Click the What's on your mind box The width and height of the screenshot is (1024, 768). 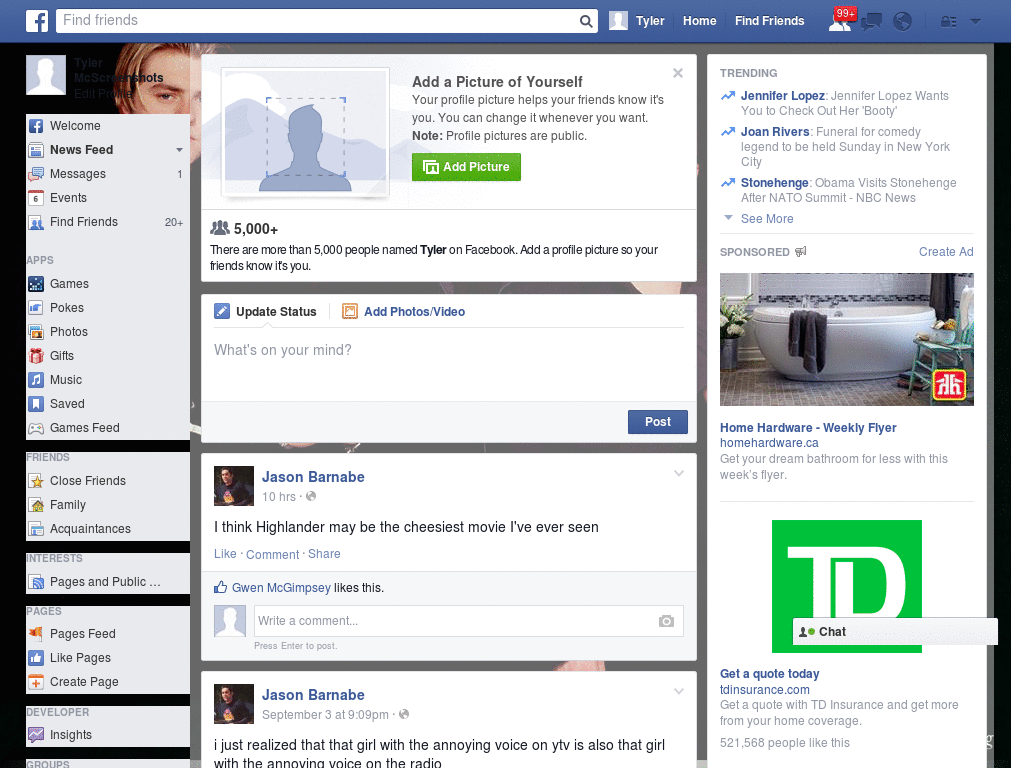point(449,362)
